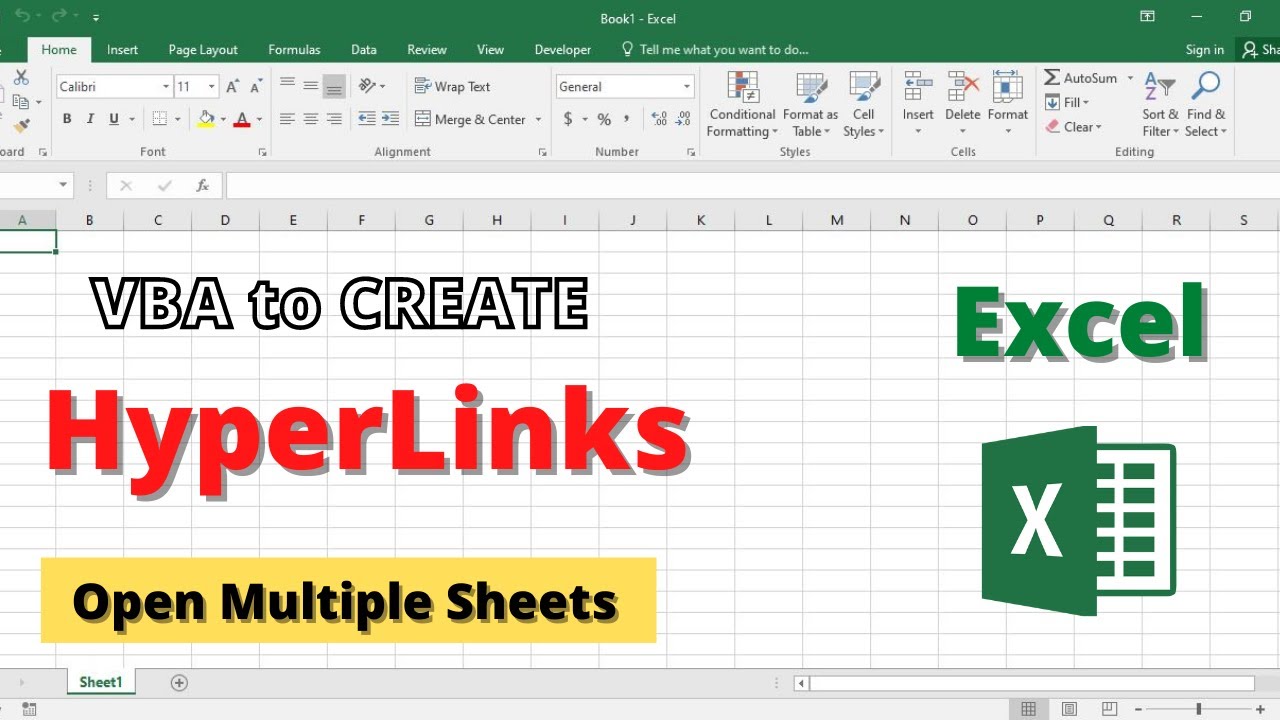Click into the formula bar

pyautogui.click(x=752, y=185)
